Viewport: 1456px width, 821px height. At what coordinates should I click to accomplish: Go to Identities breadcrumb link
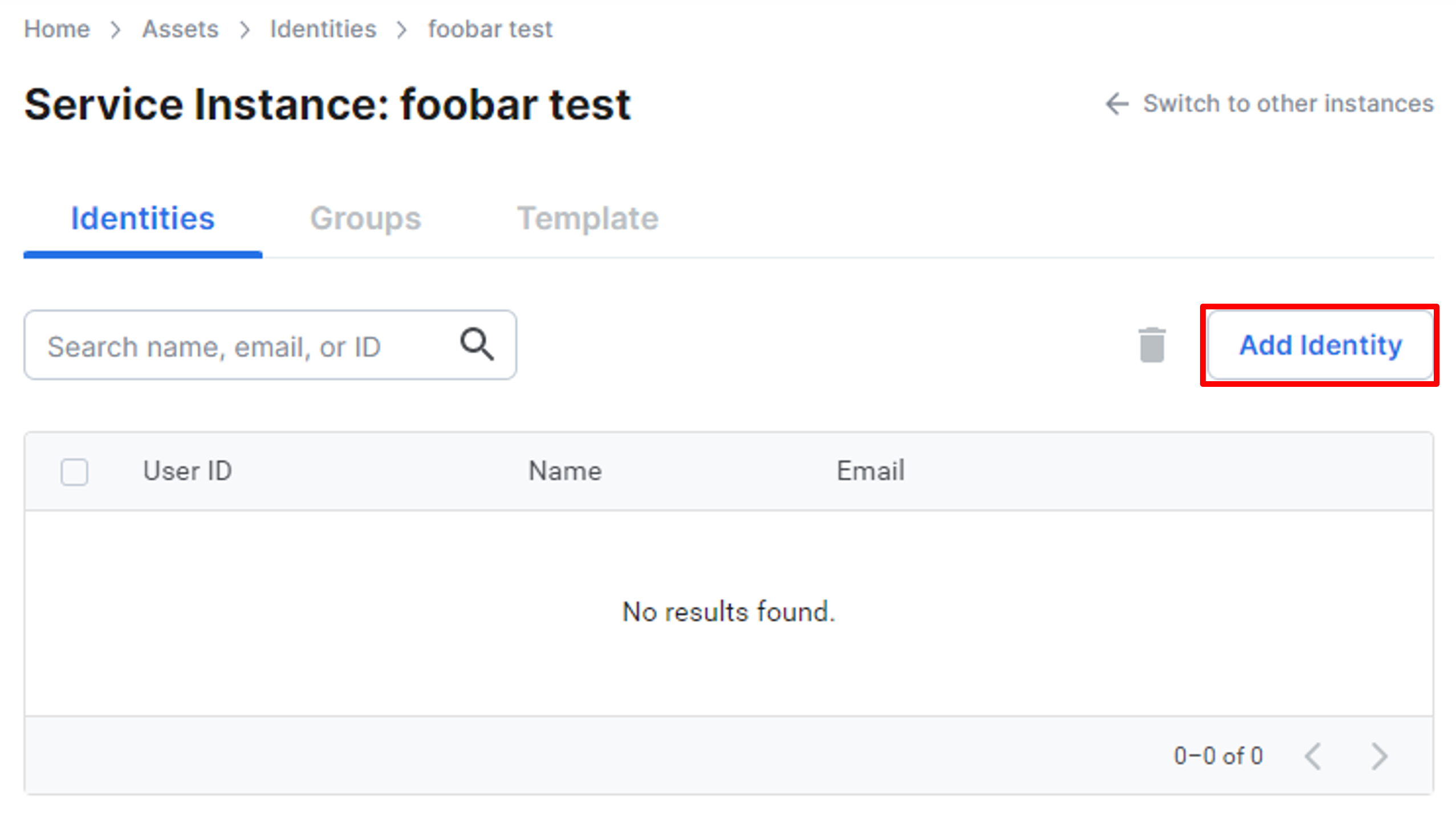[x=323, y=29]
